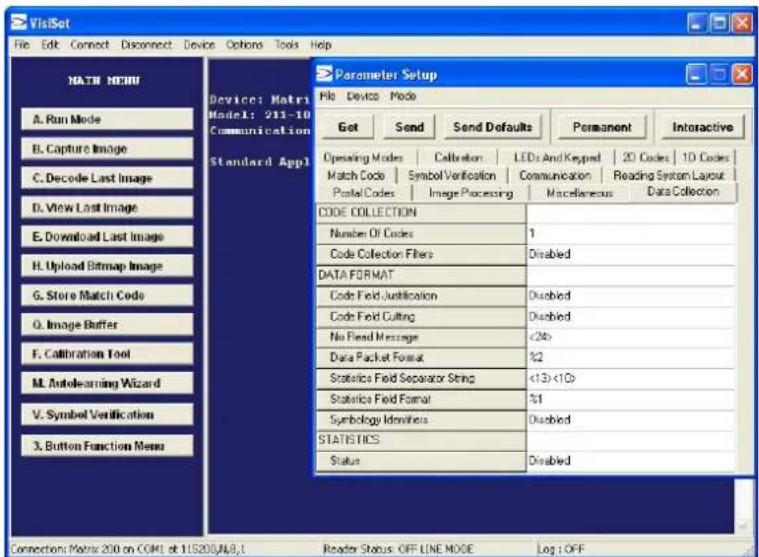The width and height of the screenshot is (759, 557).
Task: Switch to Miscellaneous tab
Action: click(579, 193)
